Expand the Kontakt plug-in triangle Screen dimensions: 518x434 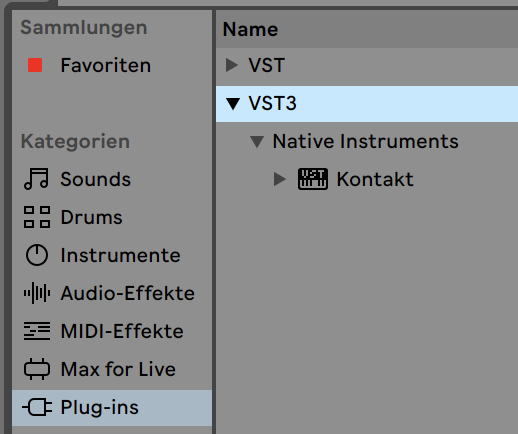[x=280, y=179]
